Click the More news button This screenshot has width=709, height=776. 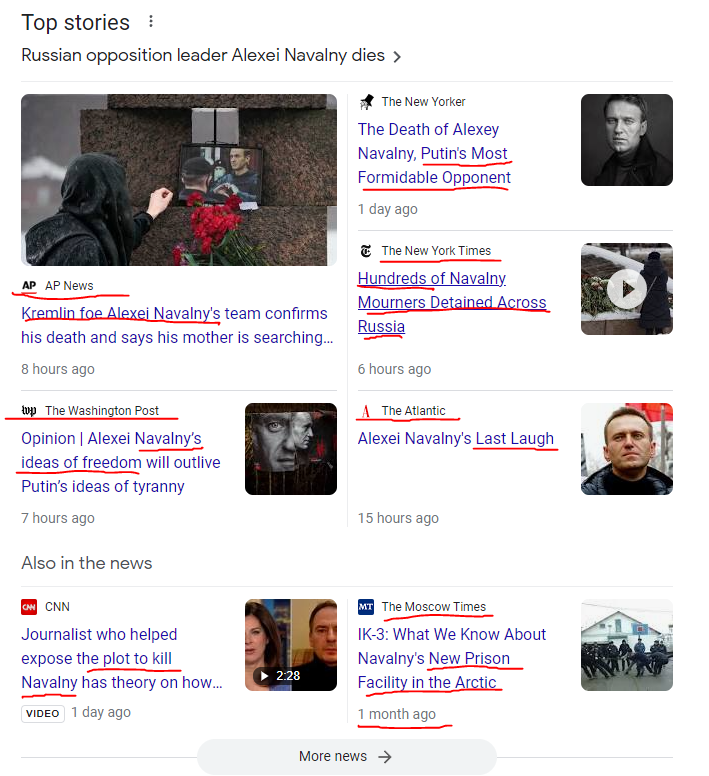click(x=346, y=756)
